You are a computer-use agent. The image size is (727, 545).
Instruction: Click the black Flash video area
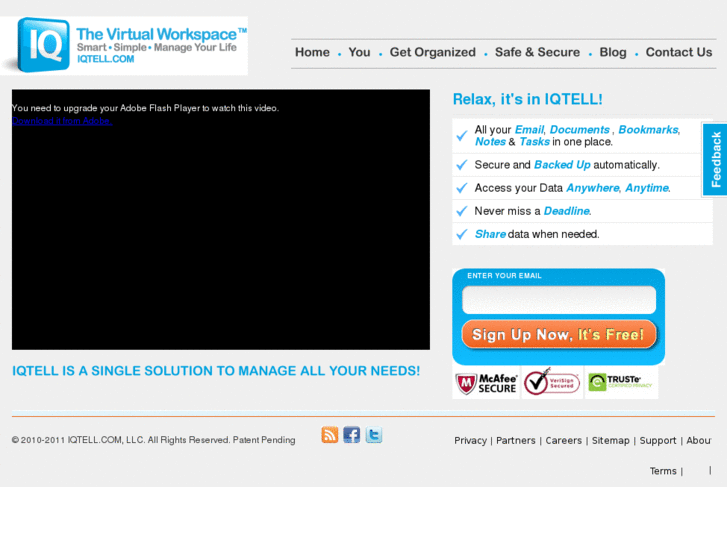tap(221, 219)
